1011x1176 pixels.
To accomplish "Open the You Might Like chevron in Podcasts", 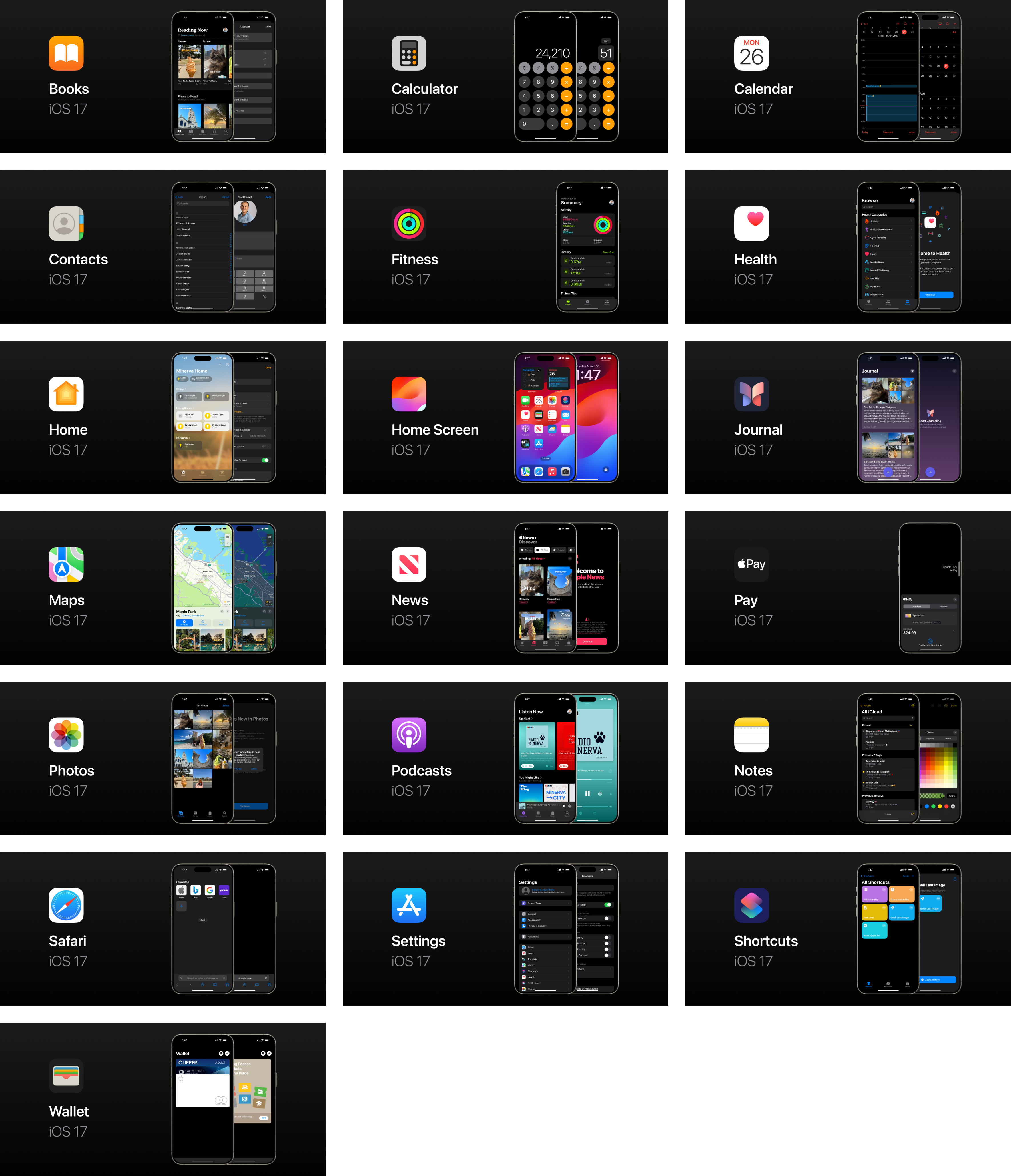I will click(x=541, y=777).
